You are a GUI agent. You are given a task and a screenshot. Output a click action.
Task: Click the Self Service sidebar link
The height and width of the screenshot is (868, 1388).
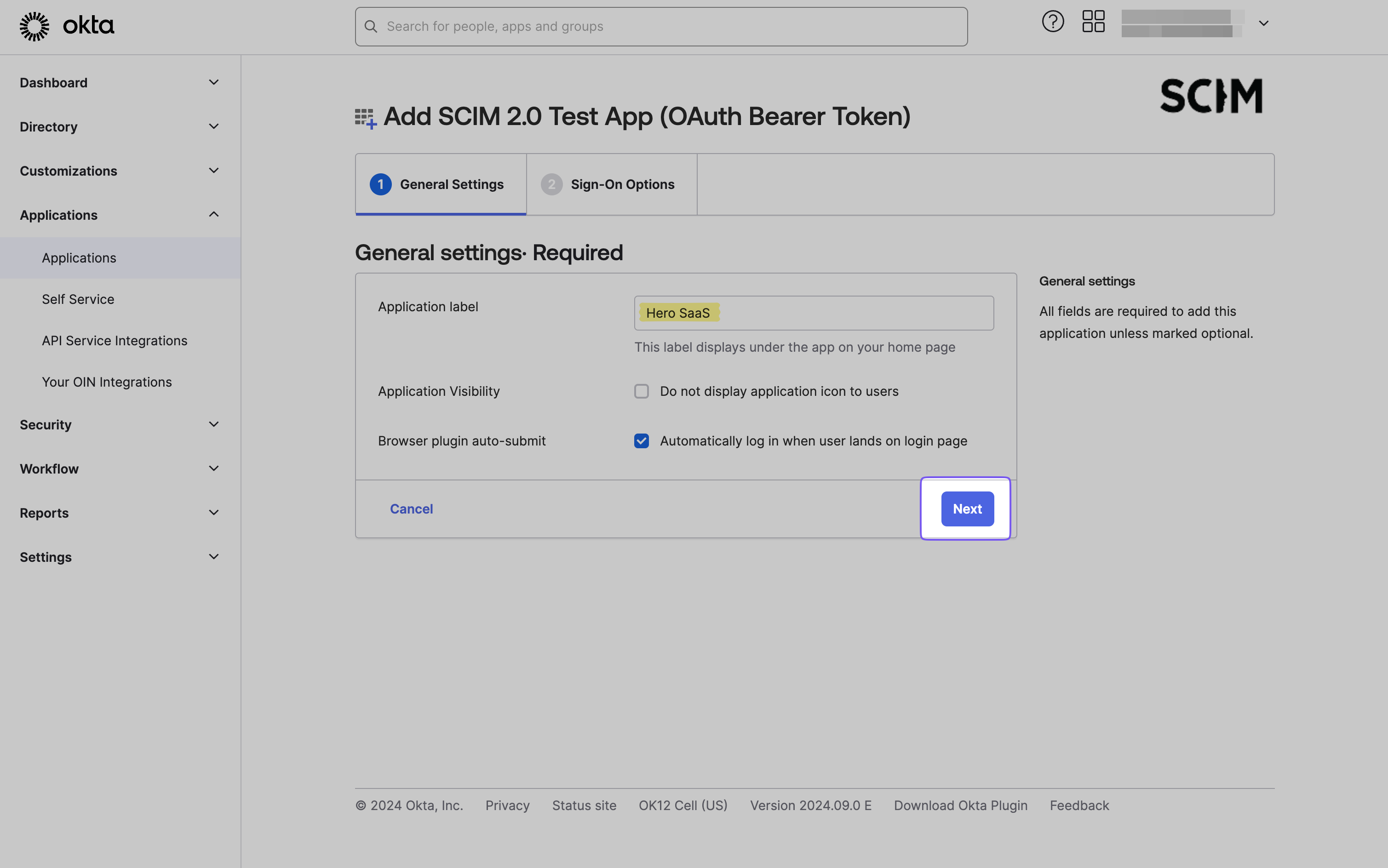[x=78, y=299]
